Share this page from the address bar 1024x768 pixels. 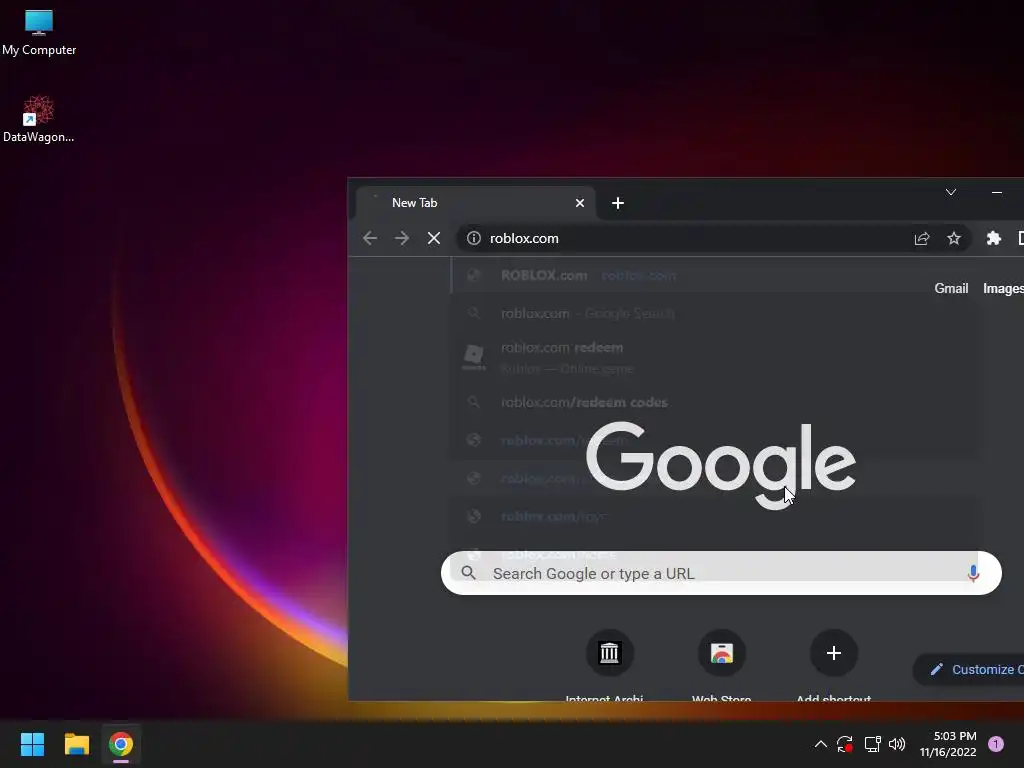point(921,238)
